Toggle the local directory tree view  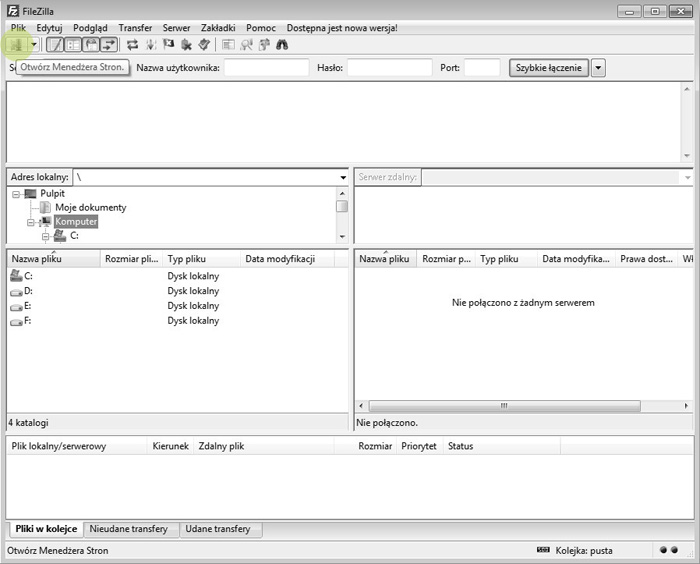click(73, 45)
